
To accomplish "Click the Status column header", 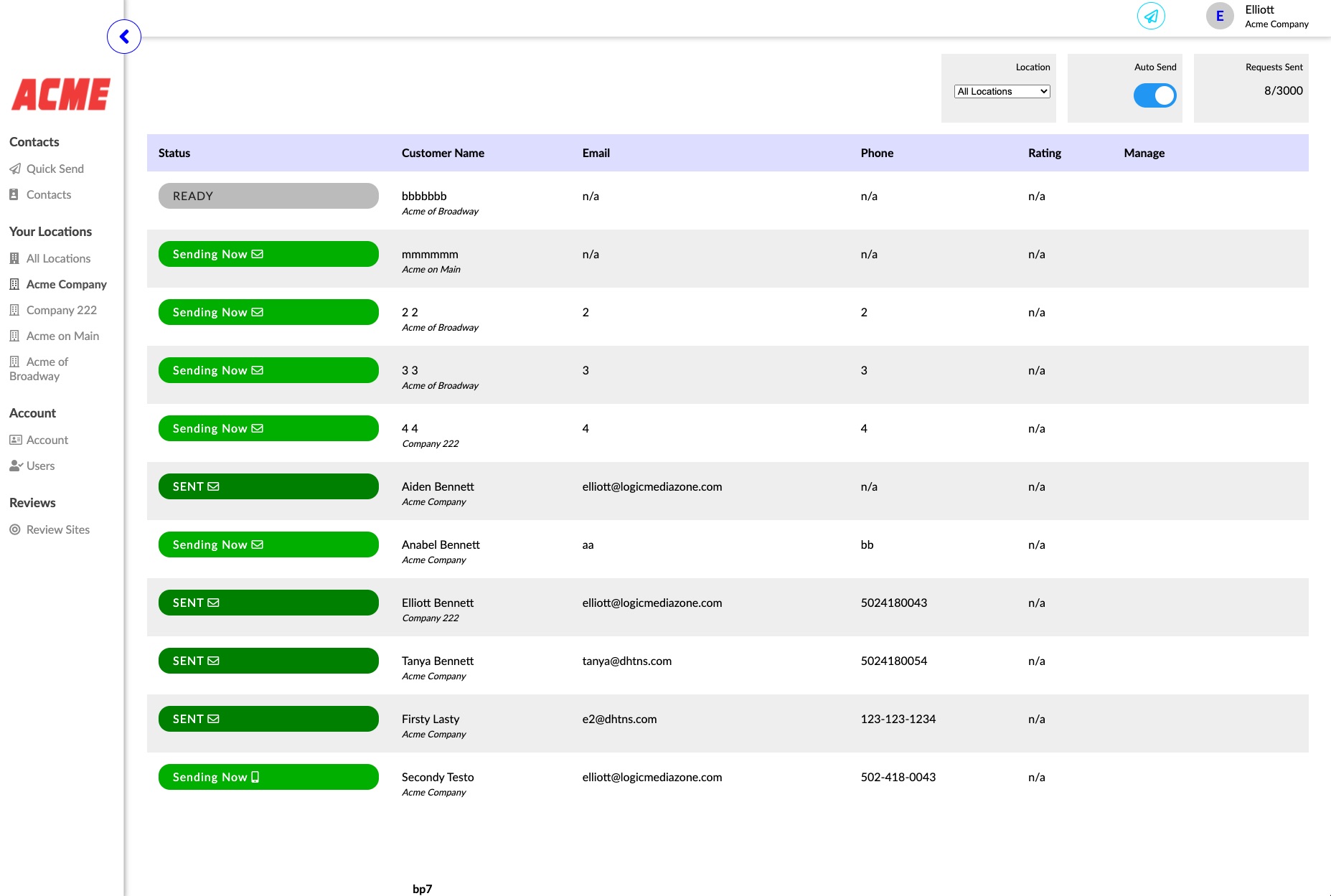I will coord(174,153).
